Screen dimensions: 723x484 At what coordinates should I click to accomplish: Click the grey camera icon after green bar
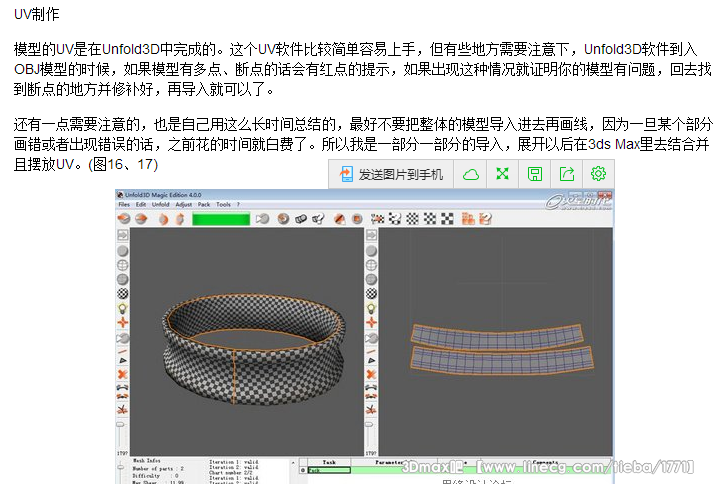262,218
